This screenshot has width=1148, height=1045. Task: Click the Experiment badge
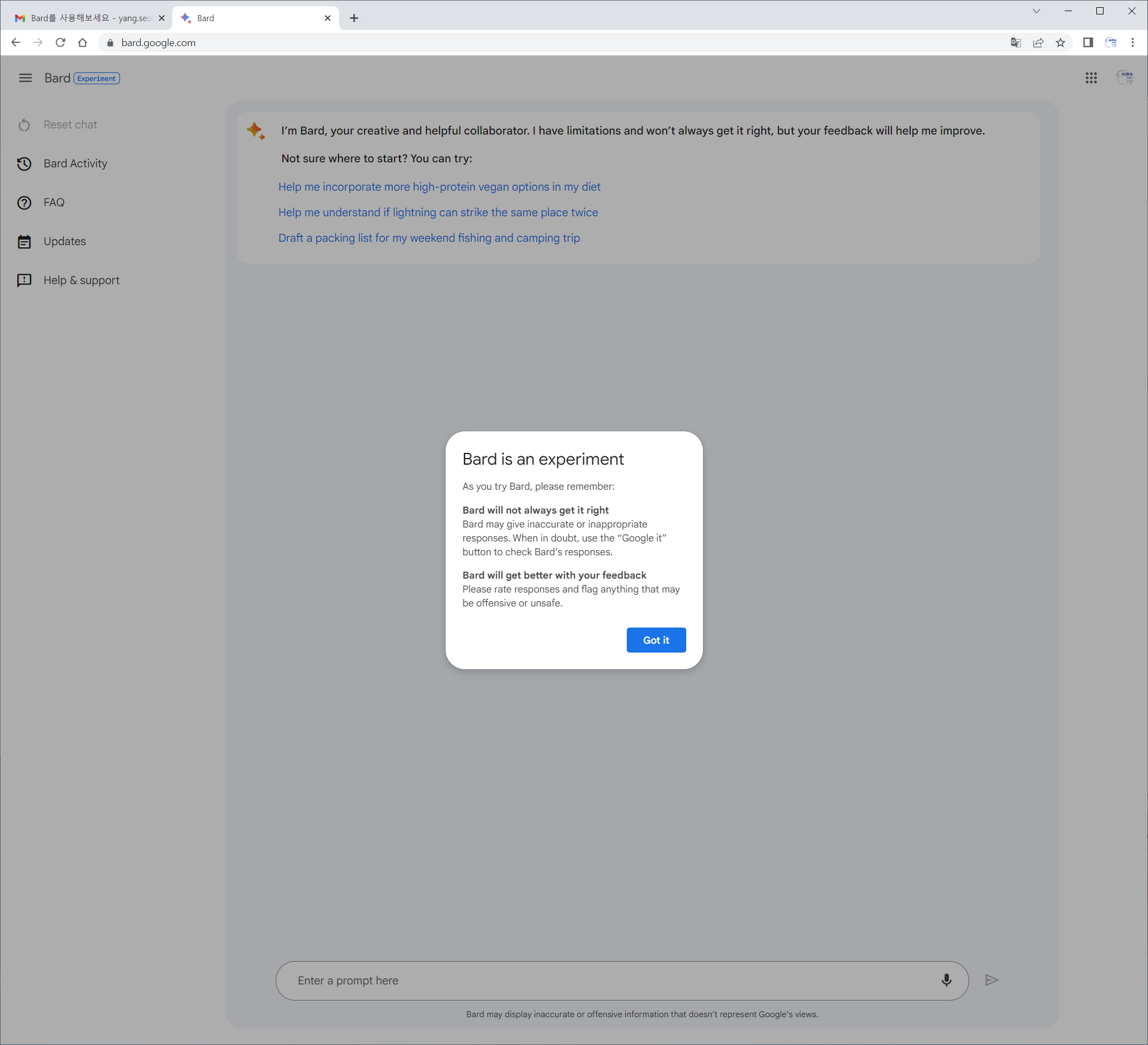(x=97, y=78)
